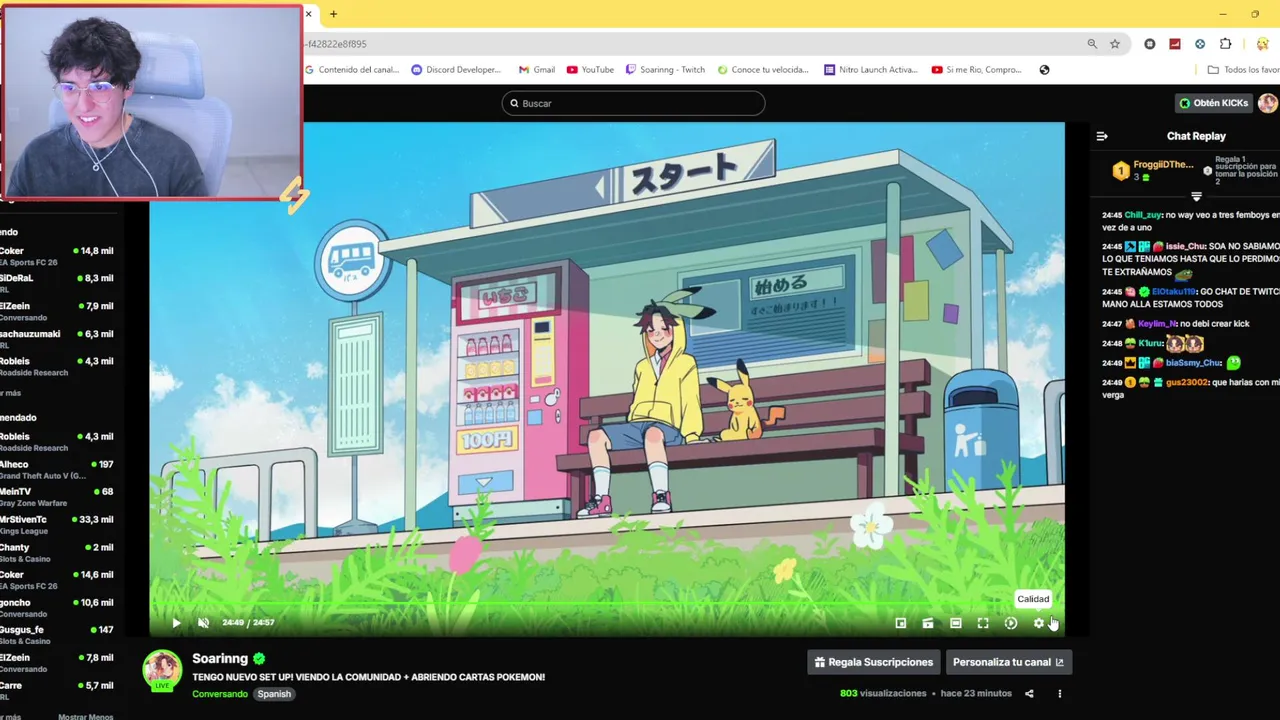Open Alheco channel with 197 viewers
1280x720 pixels.
pos(57,469)
